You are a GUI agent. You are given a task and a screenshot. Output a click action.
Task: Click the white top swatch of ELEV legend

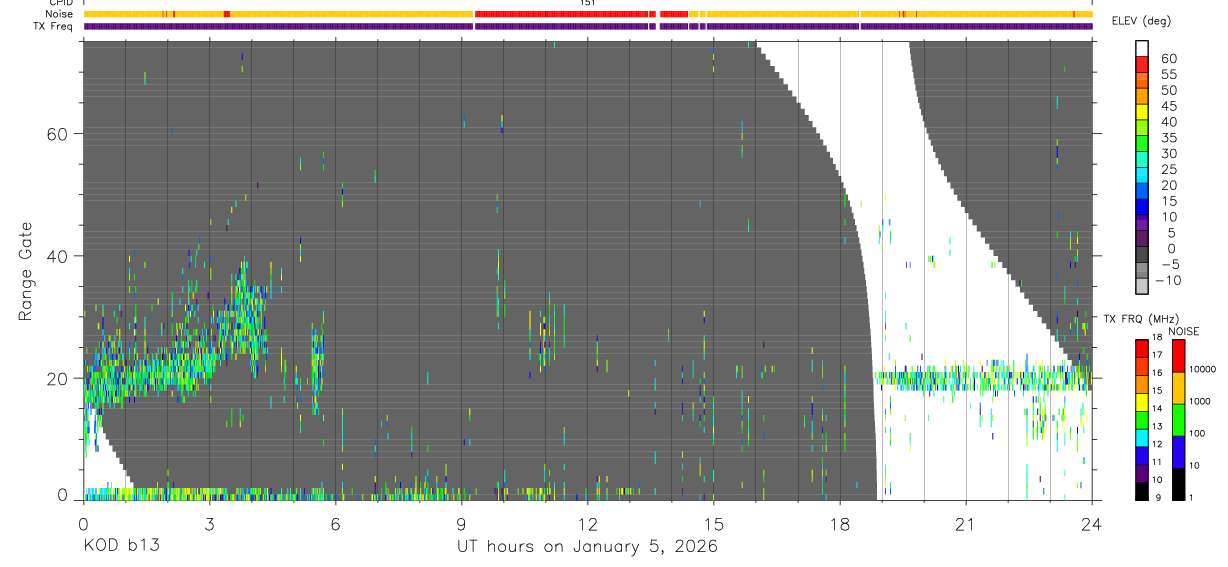[1143, 49]
